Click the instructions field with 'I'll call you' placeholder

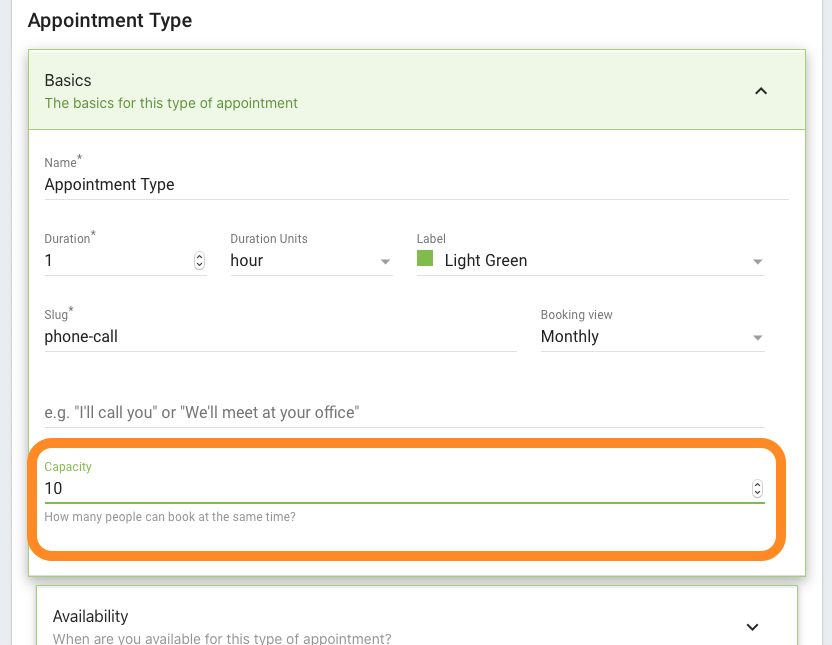404,412
